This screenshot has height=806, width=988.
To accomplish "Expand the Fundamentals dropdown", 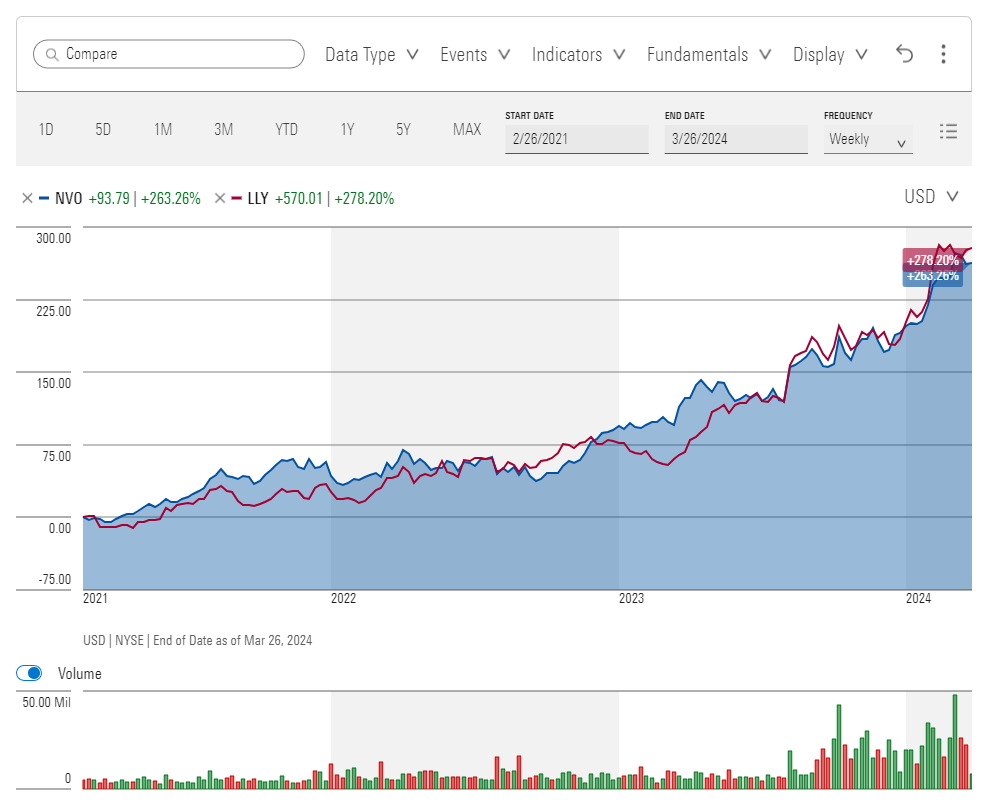I will tap(709, 54).
